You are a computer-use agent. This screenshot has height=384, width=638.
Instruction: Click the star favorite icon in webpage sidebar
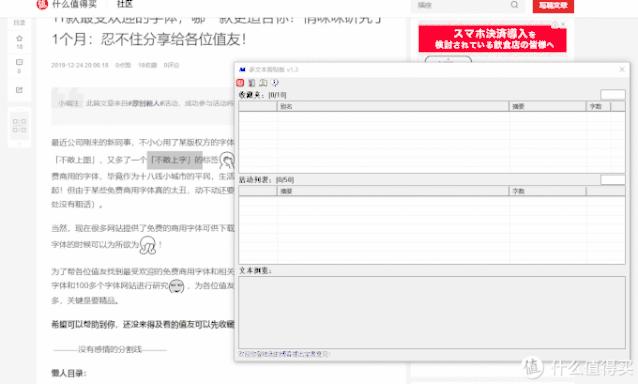tap(19, 39)
